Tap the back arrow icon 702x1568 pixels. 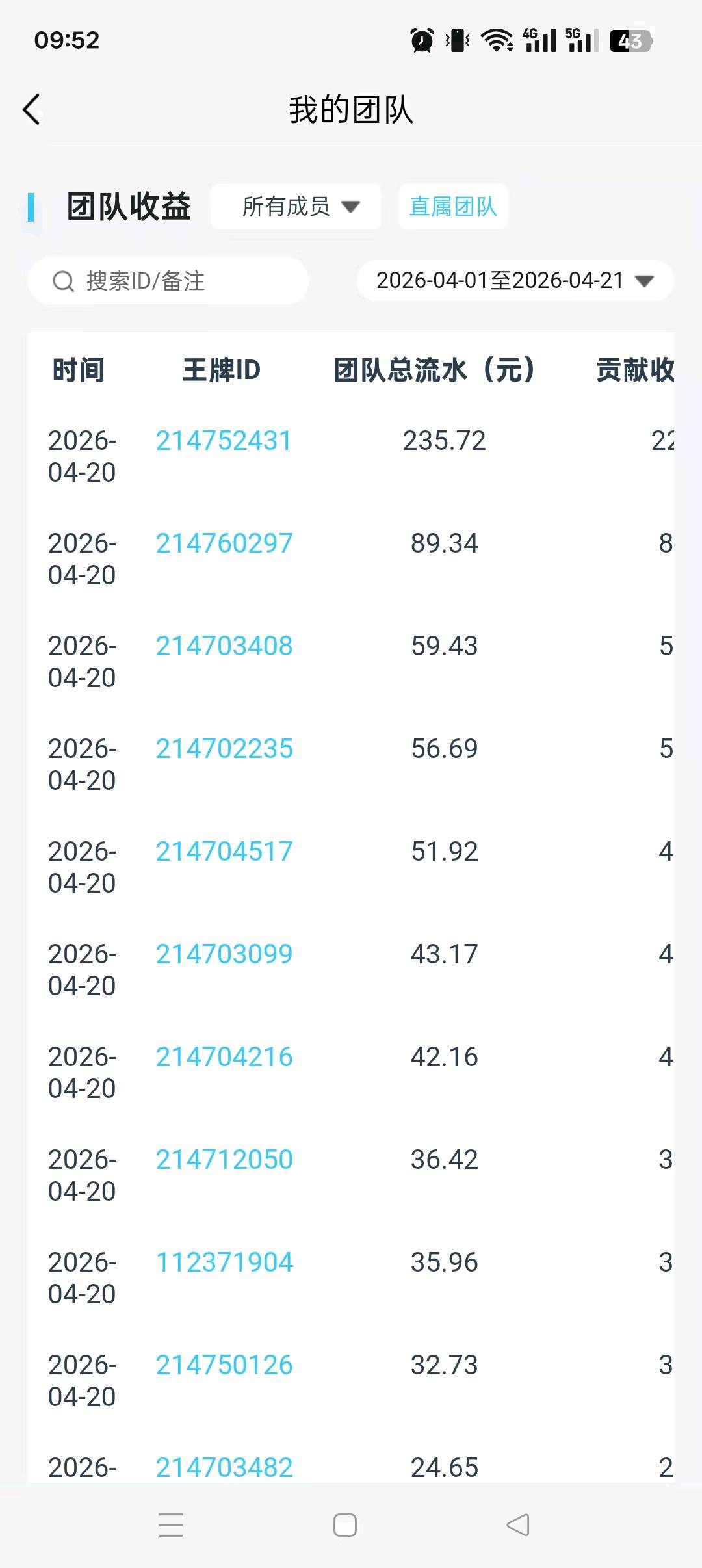coord(32,109)
